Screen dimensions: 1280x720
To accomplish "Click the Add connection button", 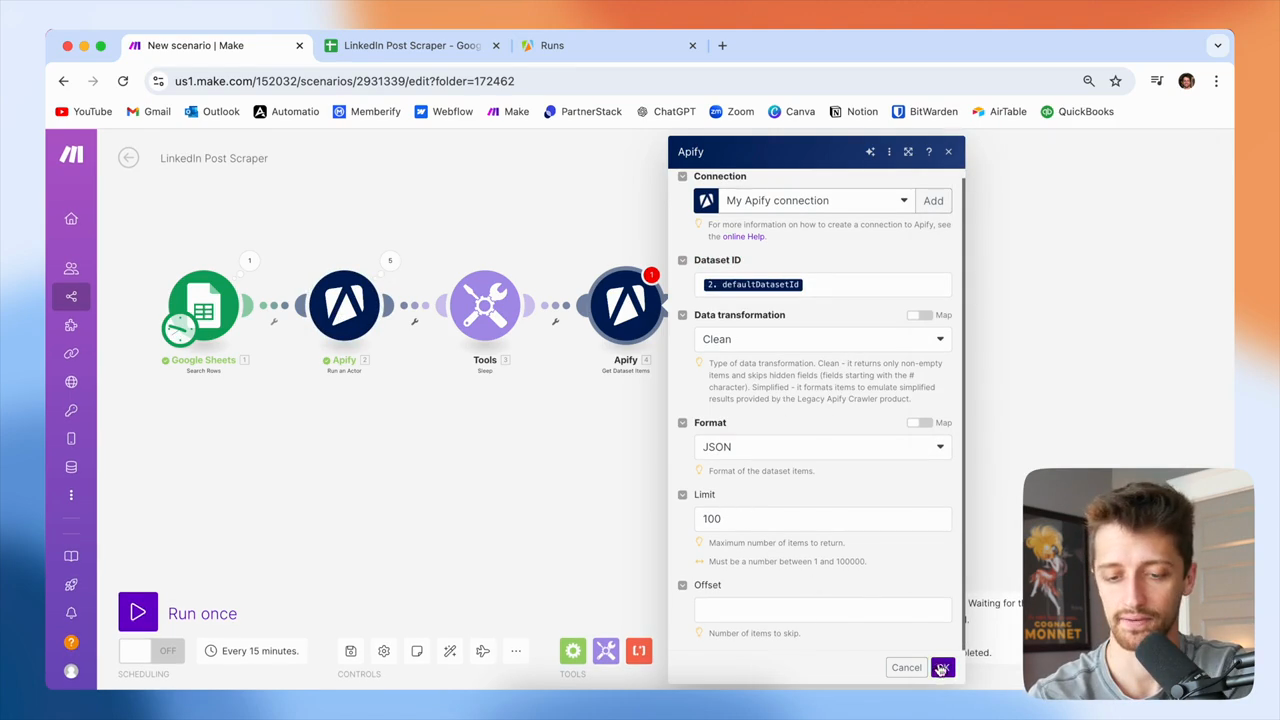I will click(933, 201).
